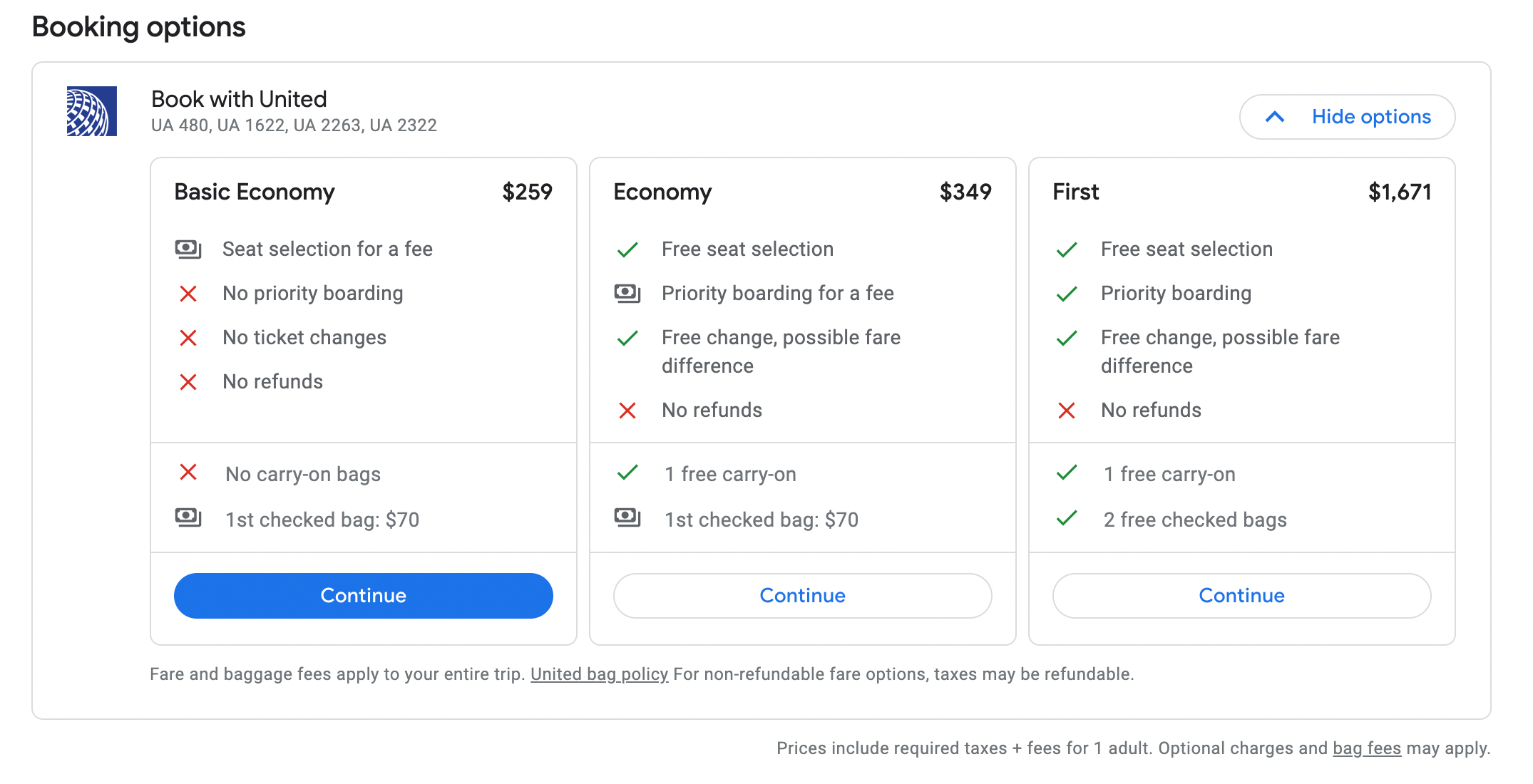The width and height of the screenshot is (1533, 784).
Task: Click the fee icon beside Economy's 1st checked bag
Action: point(627,517)
